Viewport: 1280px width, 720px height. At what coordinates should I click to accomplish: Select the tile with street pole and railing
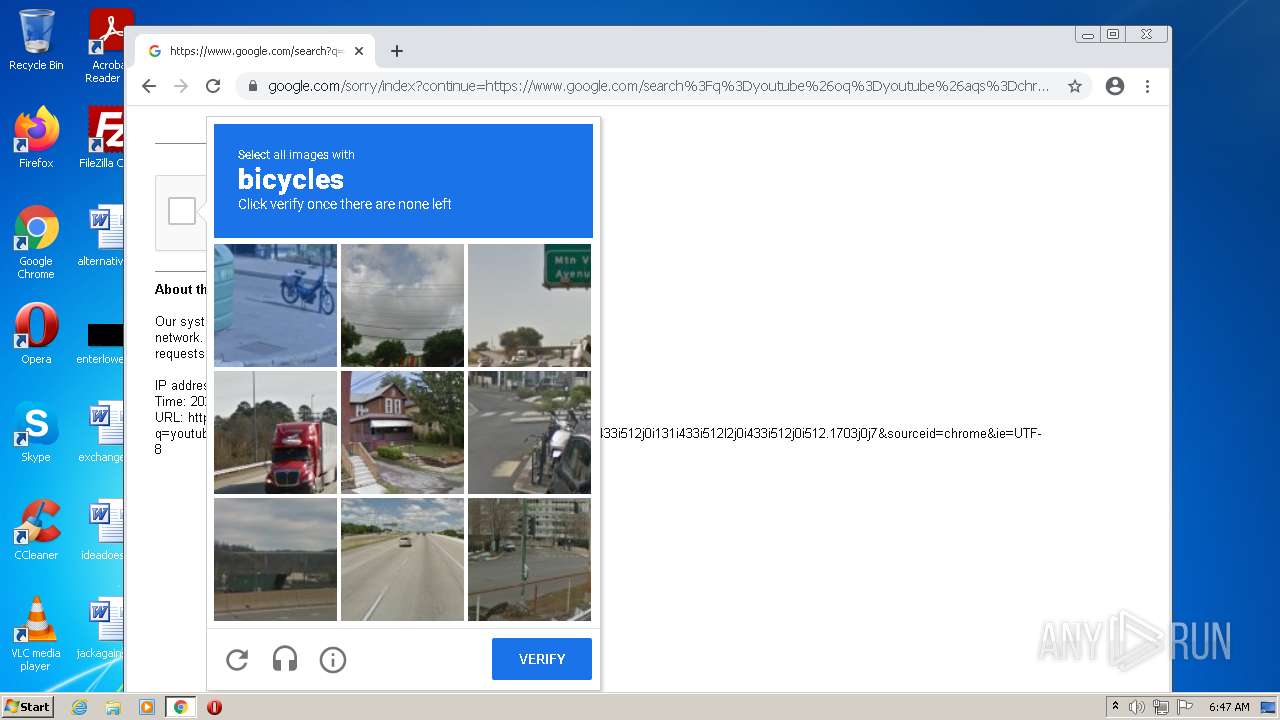pos(529,559)
